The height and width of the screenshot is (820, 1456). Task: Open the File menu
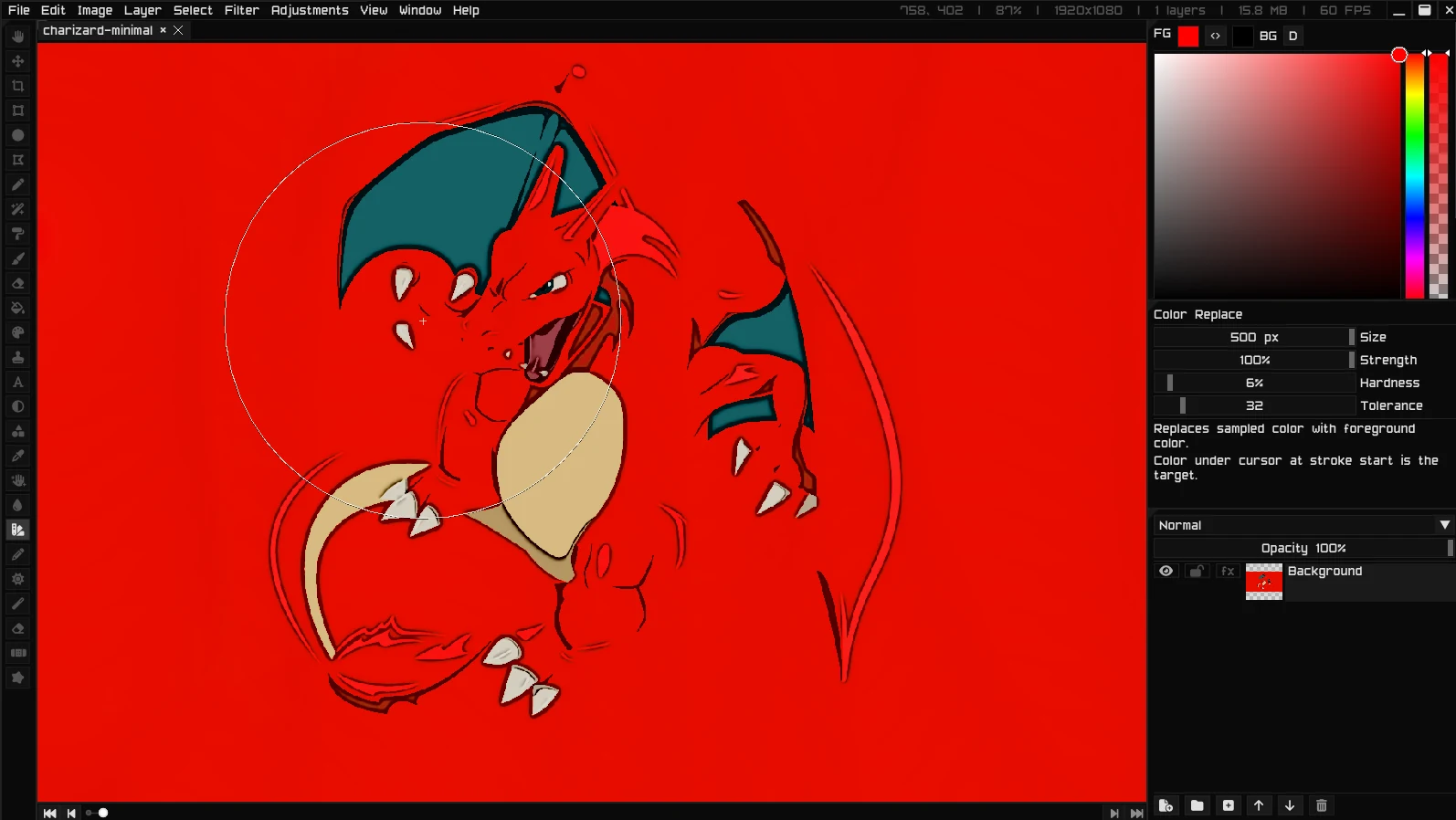pyautogui.click(x=18, y=10)
